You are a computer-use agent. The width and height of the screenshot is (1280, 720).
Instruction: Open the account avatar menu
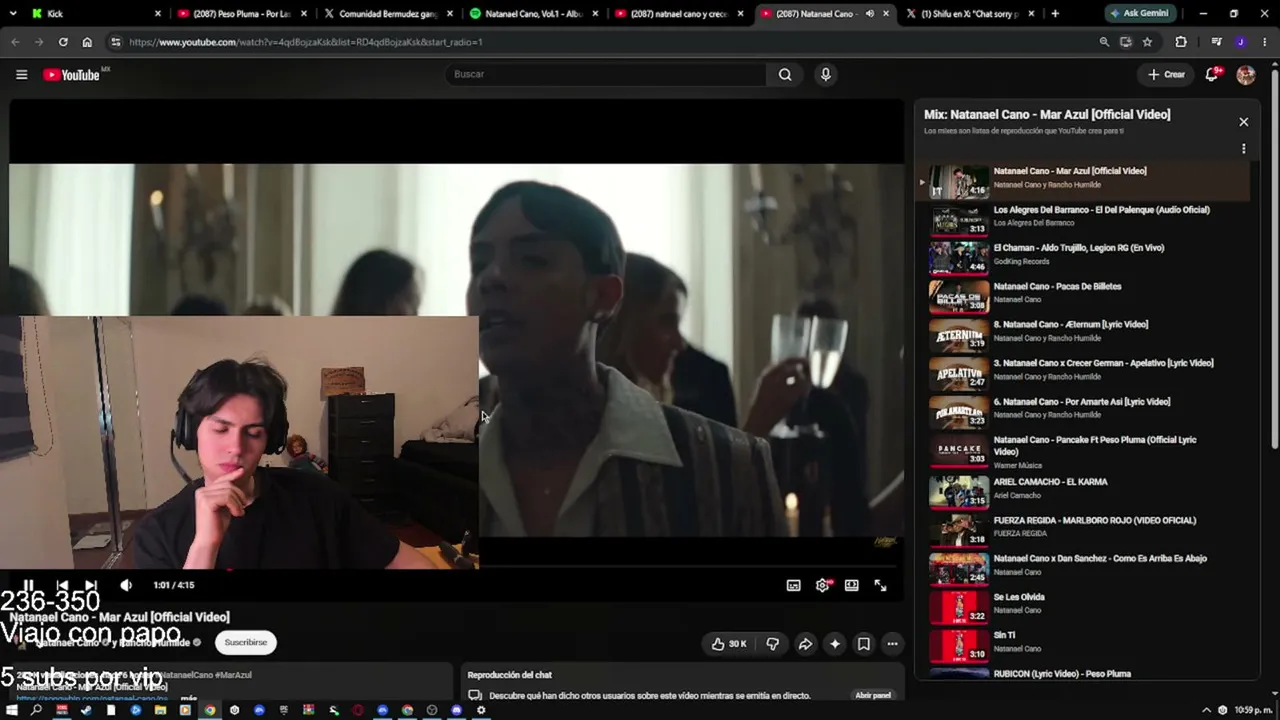[x=1245, y=74]
